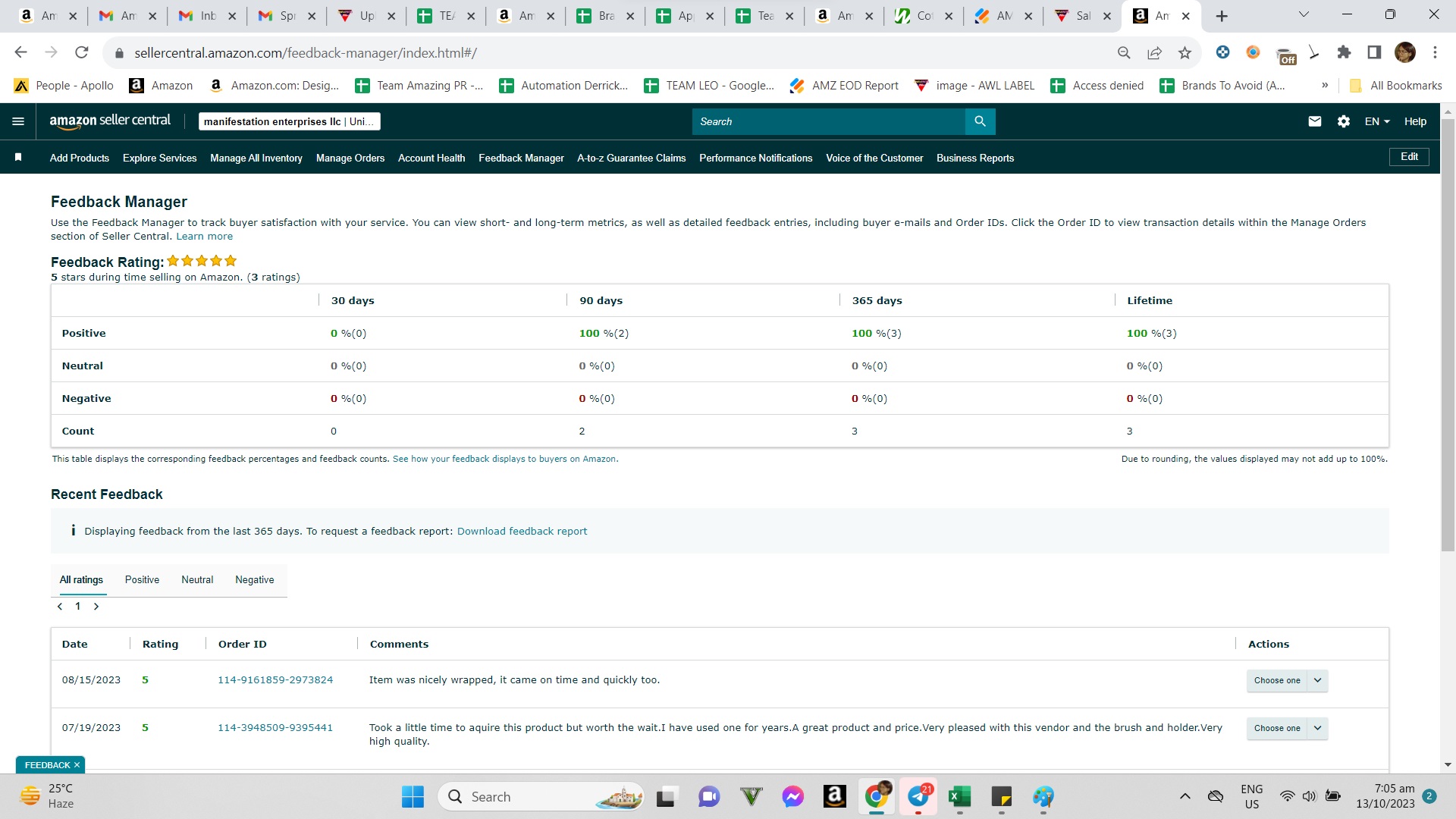Show hidden system tray icons

[1185, 796]
